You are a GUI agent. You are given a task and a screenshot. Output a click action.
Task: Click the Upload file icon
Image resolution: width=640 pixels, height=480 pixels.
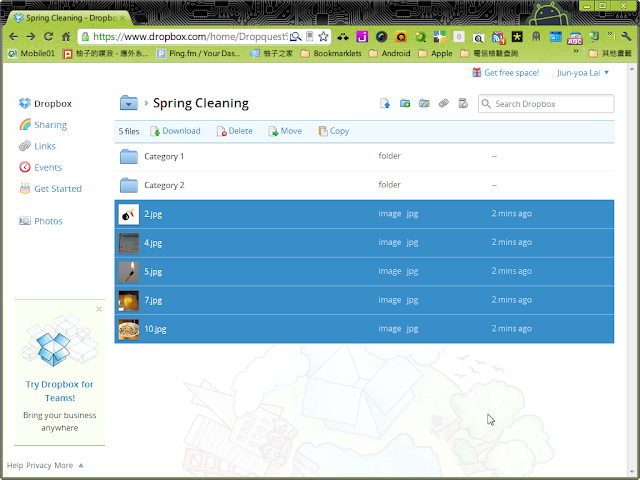point(385,104)
